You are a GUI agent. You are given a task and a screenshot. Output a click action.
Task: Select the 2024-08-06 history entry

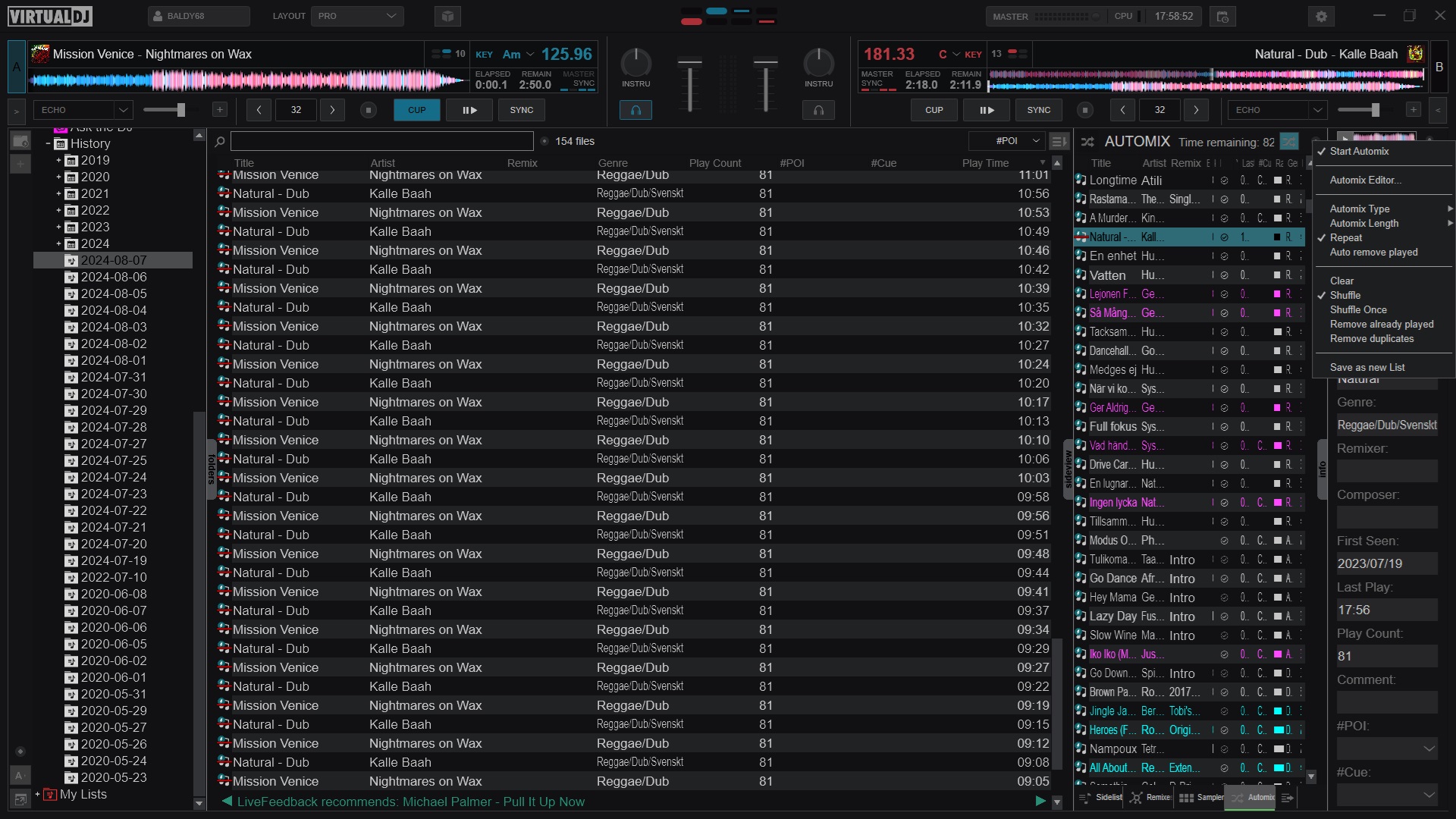click(114, 278)
